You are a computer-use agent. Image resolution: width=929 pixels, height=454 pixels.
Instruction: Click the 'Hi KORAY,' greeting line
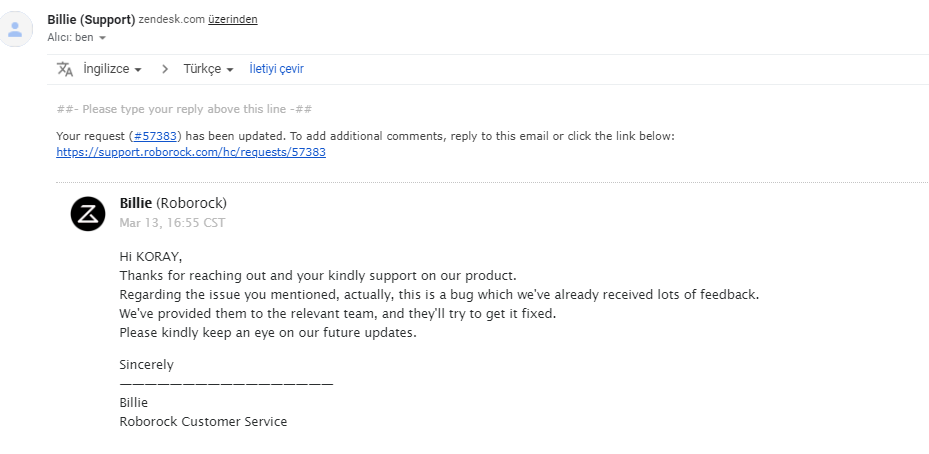151,257
